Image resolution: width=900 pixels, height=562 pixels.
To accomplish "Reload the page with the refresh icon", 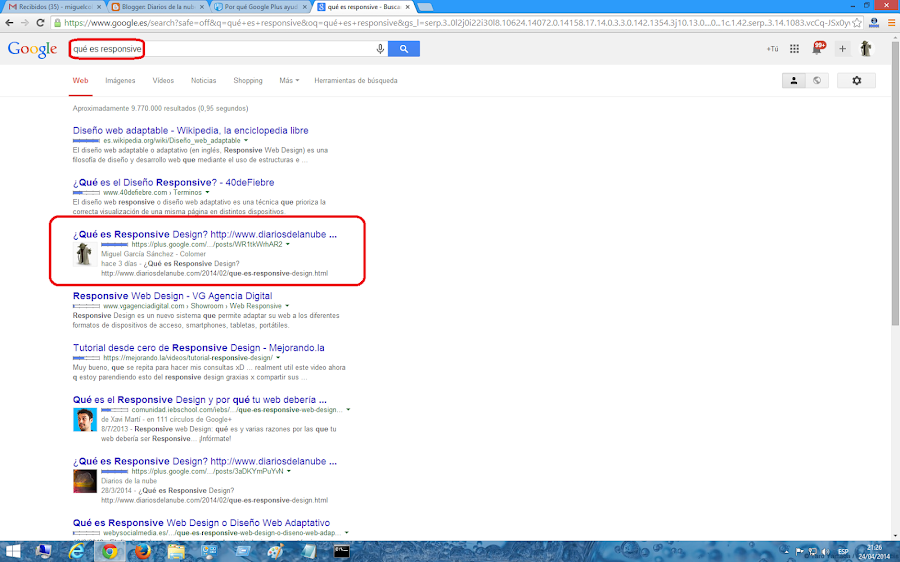I will 40,23.
